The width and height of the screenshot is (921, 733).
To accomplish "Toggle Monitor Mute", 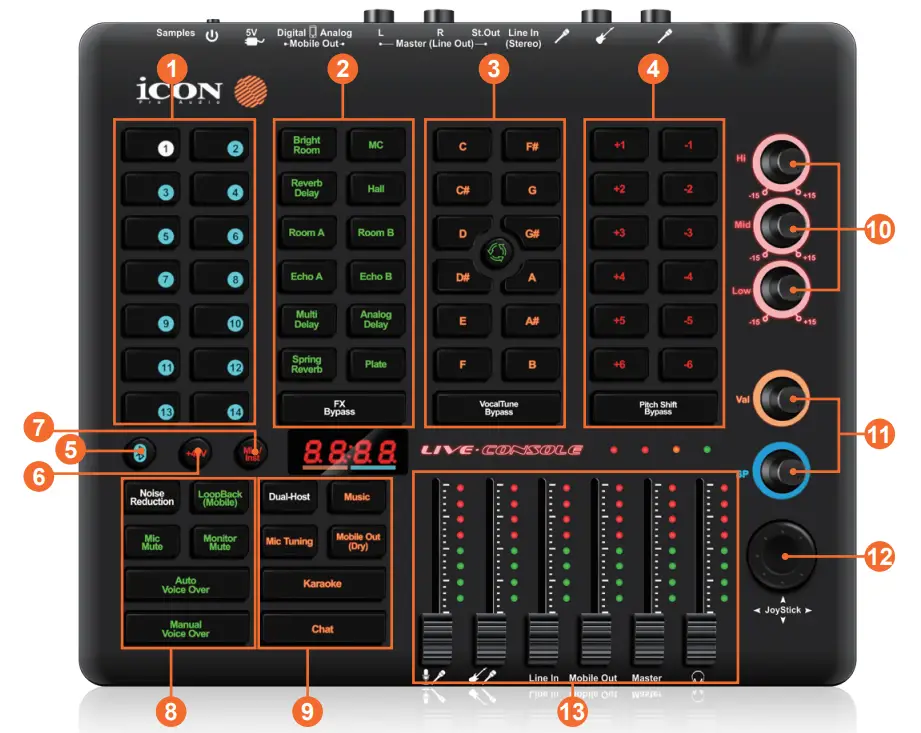I will [219, 540].
